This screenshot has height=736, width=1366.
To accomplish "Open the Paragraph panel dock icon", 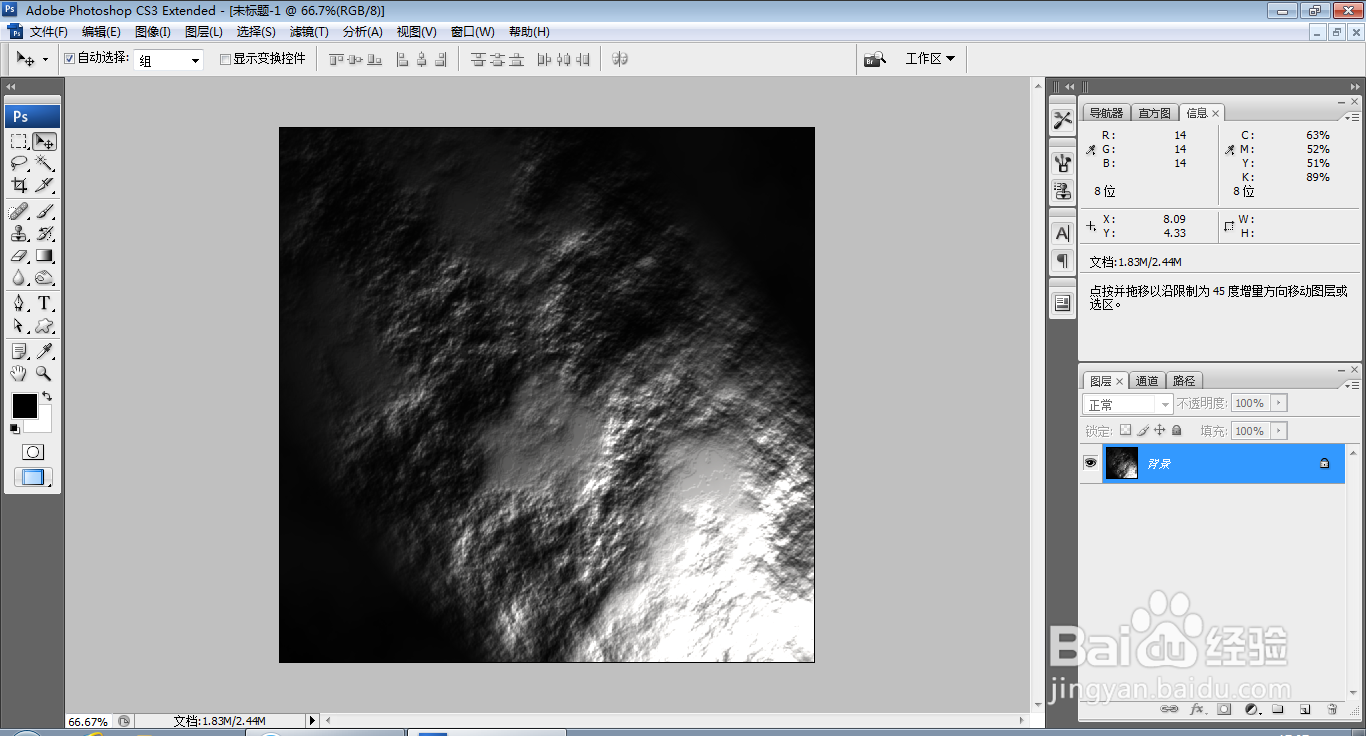I will coord(1062,260).
